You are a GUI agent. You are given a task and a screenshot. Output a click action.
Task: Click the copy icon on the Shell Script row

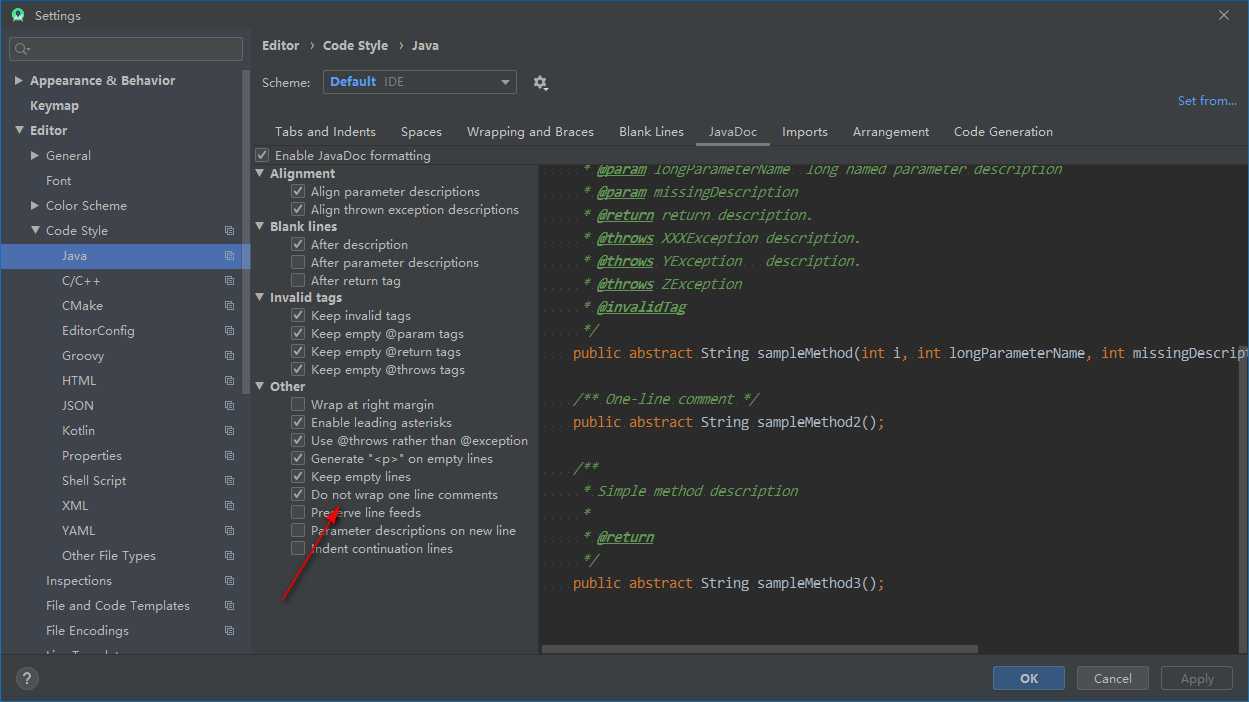229,481
